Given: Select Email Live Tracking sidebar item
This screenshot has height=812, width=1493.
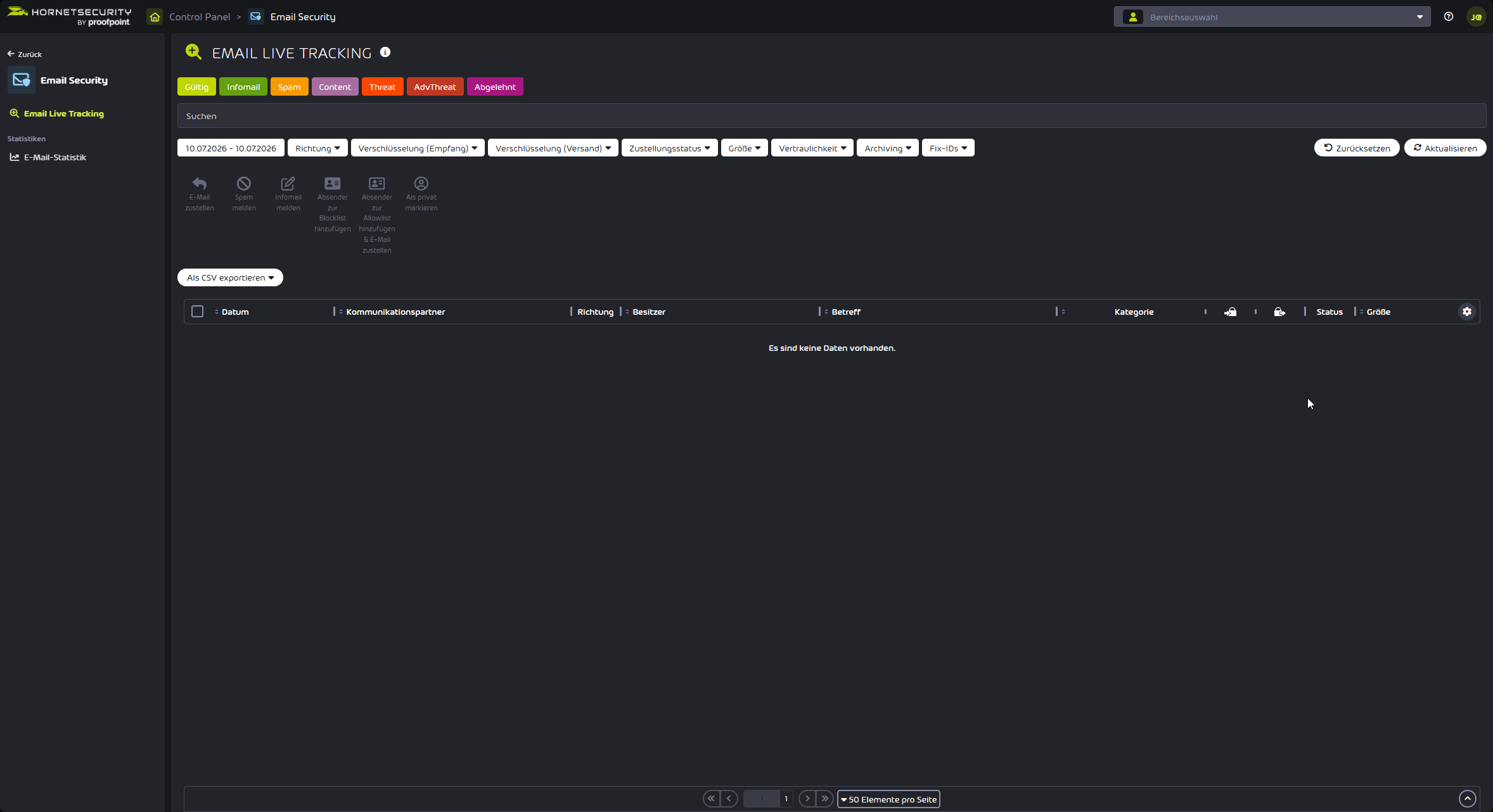Looking at the screenshot, I should [x=63, y=113].
